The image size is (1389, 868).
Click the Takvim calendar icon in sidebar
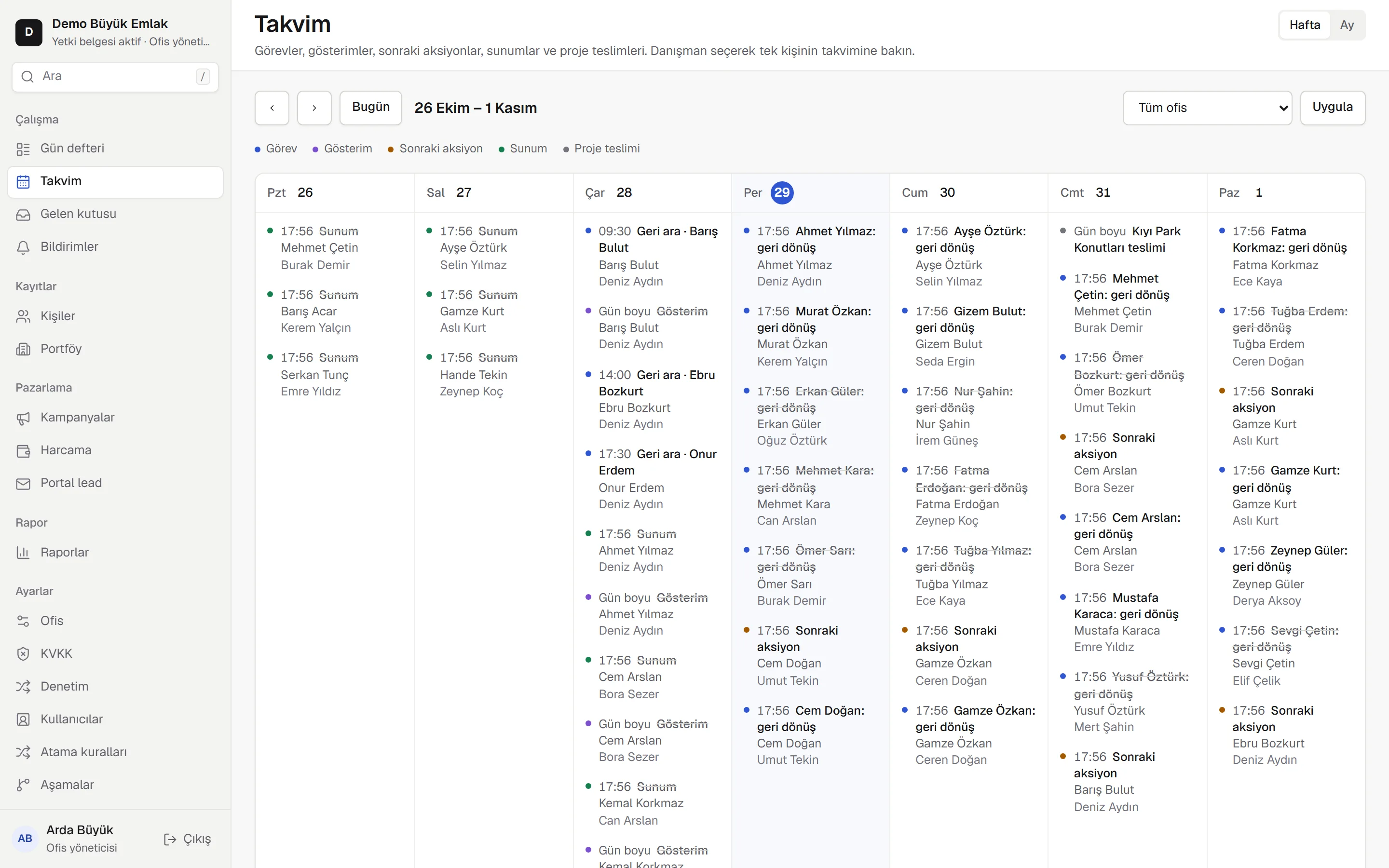pyautogui.click(x=23, y=182)
